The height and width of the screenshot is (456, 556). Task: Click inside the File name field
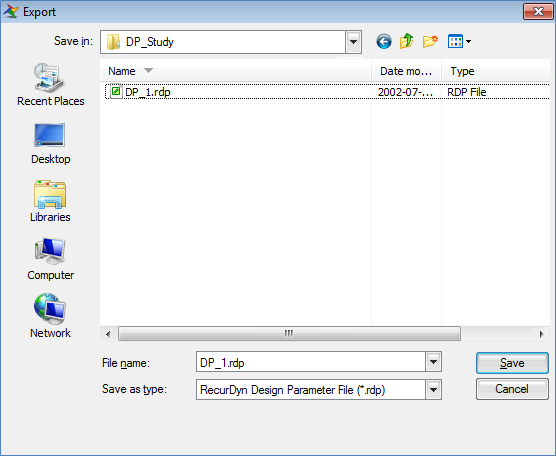tap(311, 362)
